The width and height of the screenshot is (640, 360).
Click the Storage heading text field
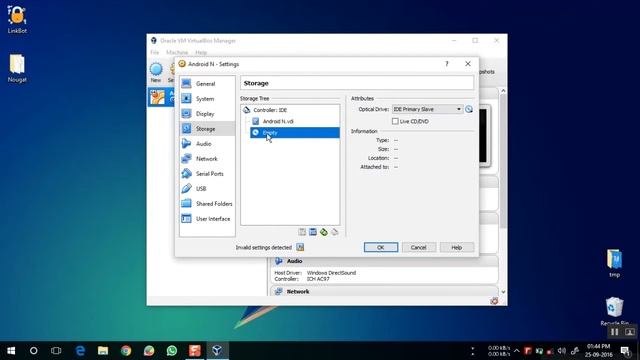pyautogui.click(x=357, y=83)
